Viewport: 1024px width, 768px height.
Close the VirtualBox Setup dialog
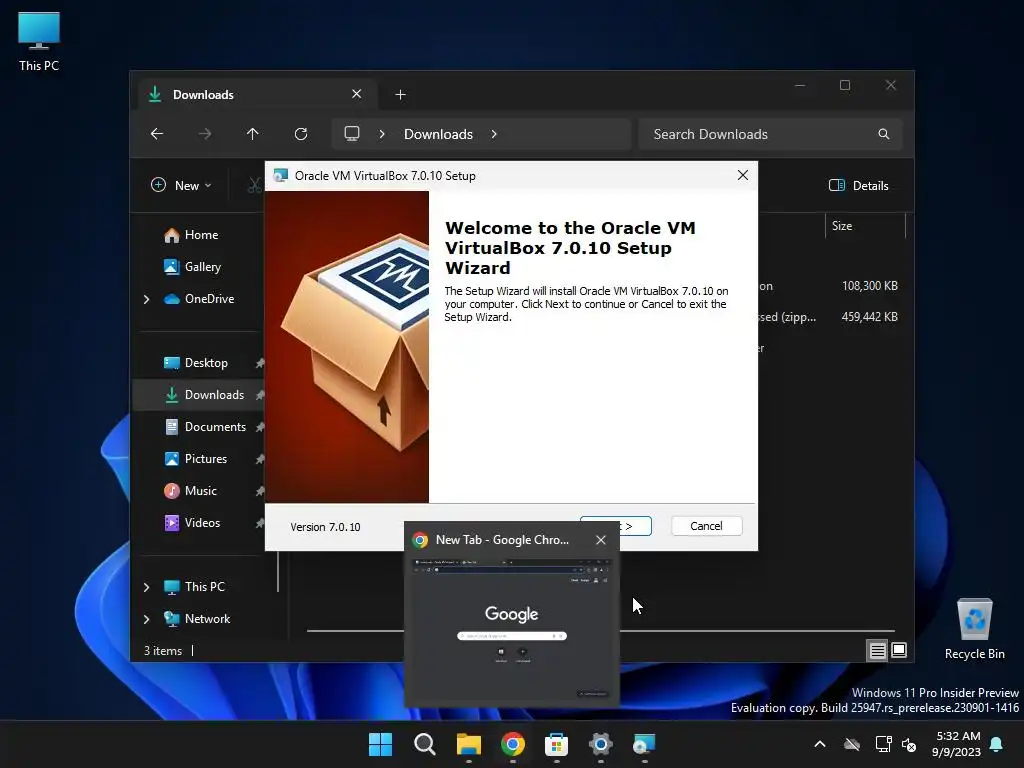pyautogui.click(x=743, y=175)
